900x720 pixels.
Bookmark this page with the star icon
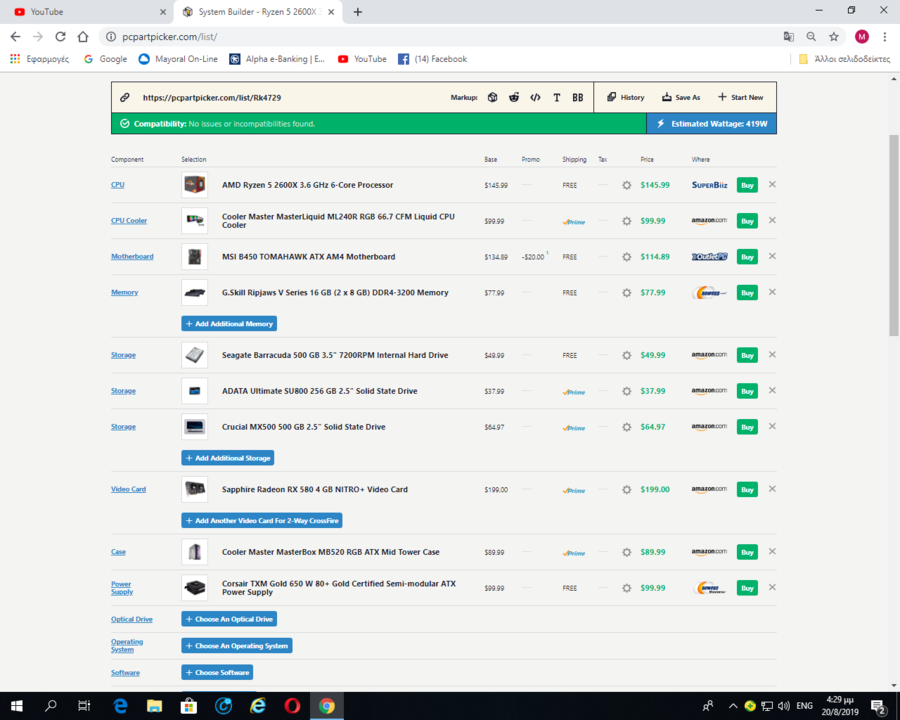click(x=833, y=37)
